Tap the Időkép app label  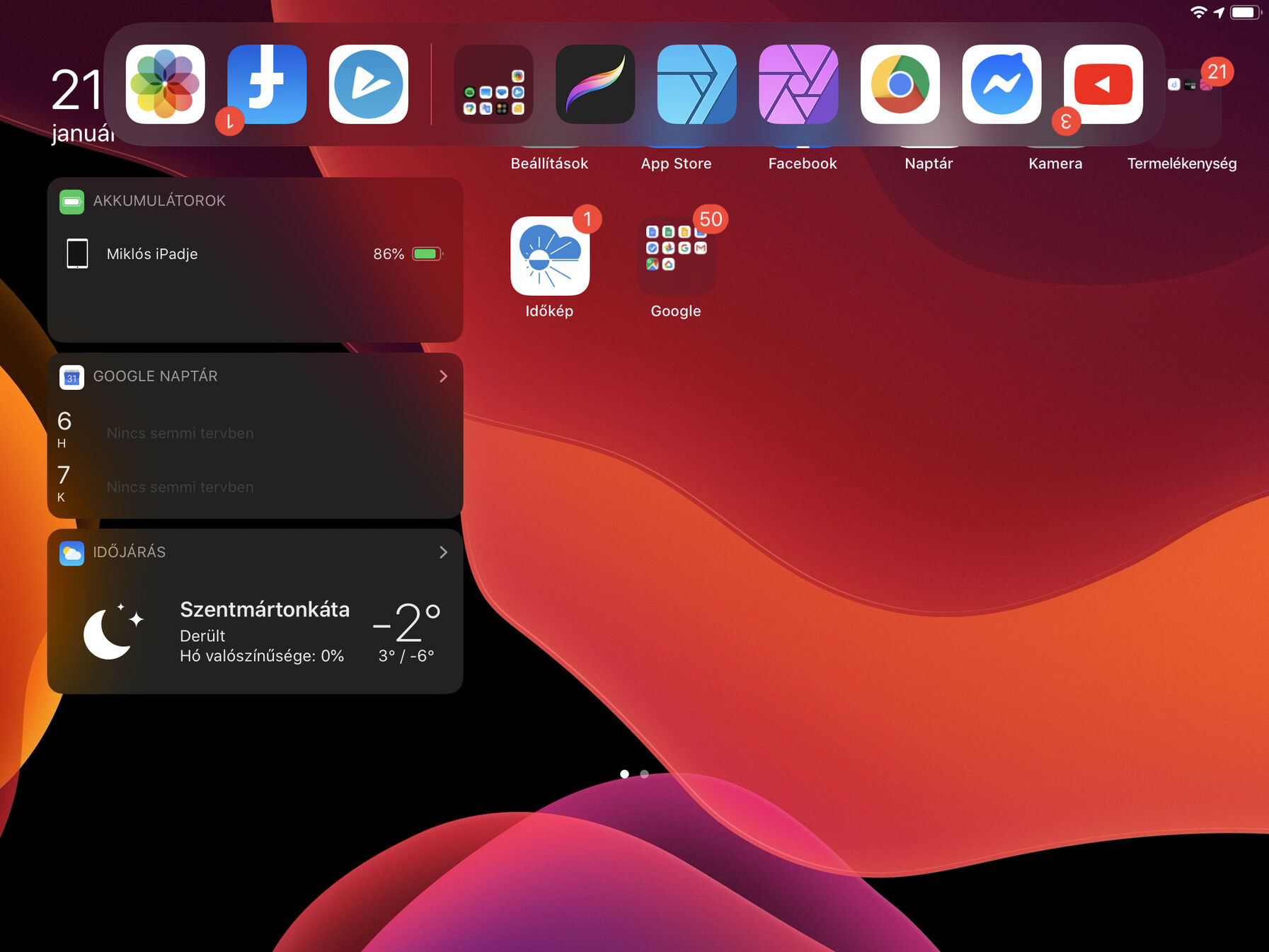549,311
